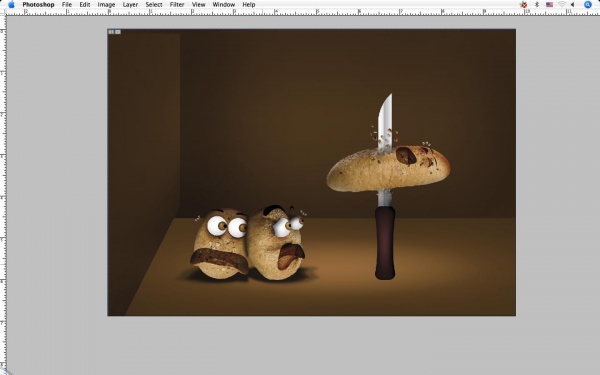Screen dimensions: 600x375
Task: Open the Image menu
Action: (106, 5)
